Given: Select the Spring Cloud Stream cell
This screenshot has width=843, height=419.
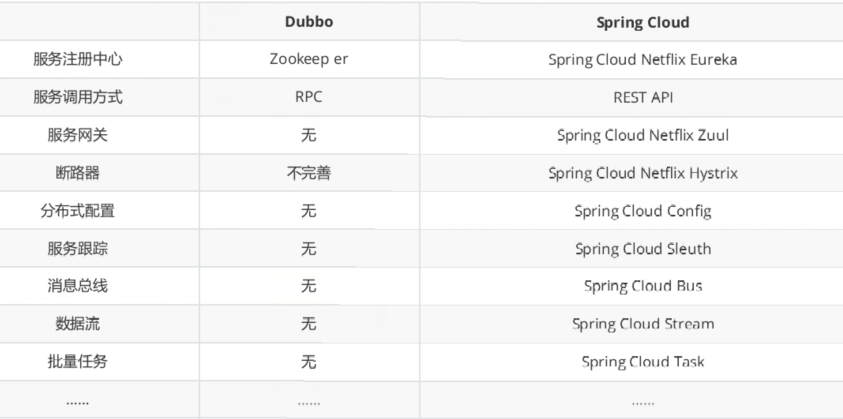Looking at the screenshot, I should pos(642,324).
